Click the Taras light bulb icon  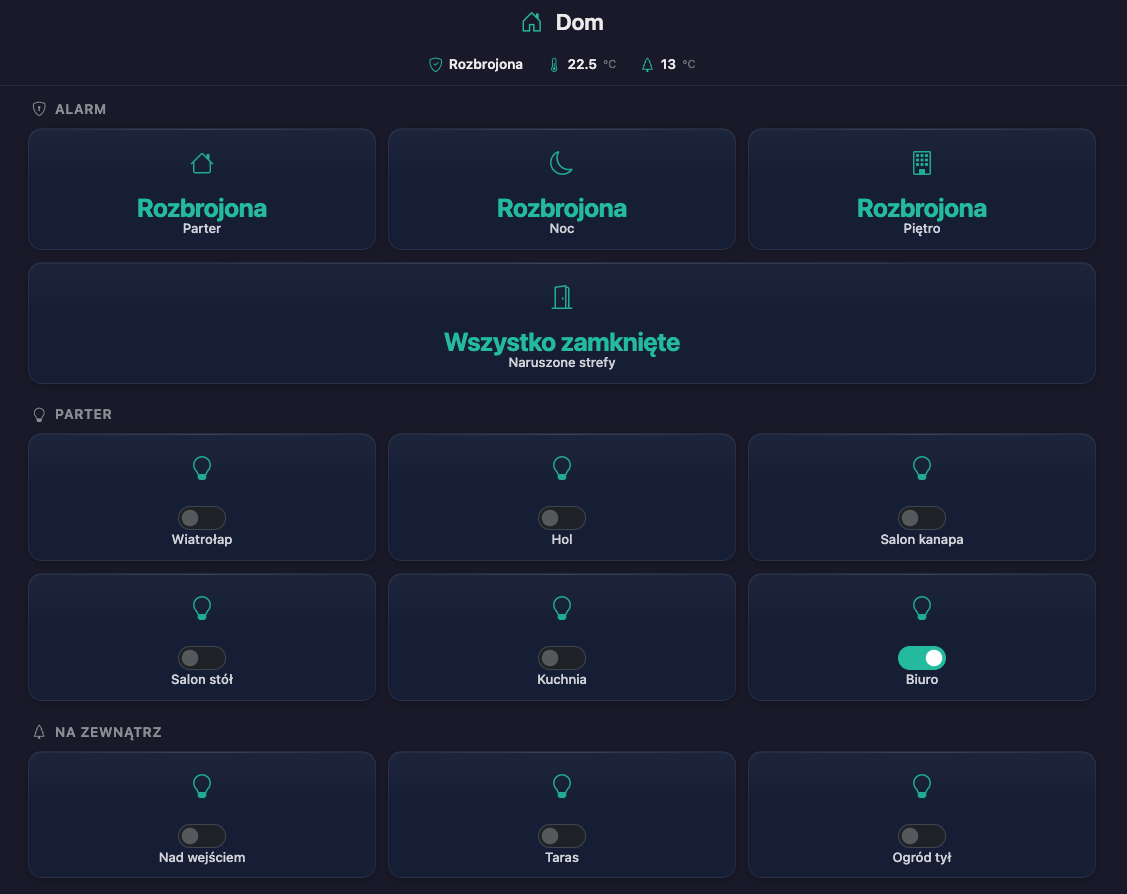click(x=561, y=785)
